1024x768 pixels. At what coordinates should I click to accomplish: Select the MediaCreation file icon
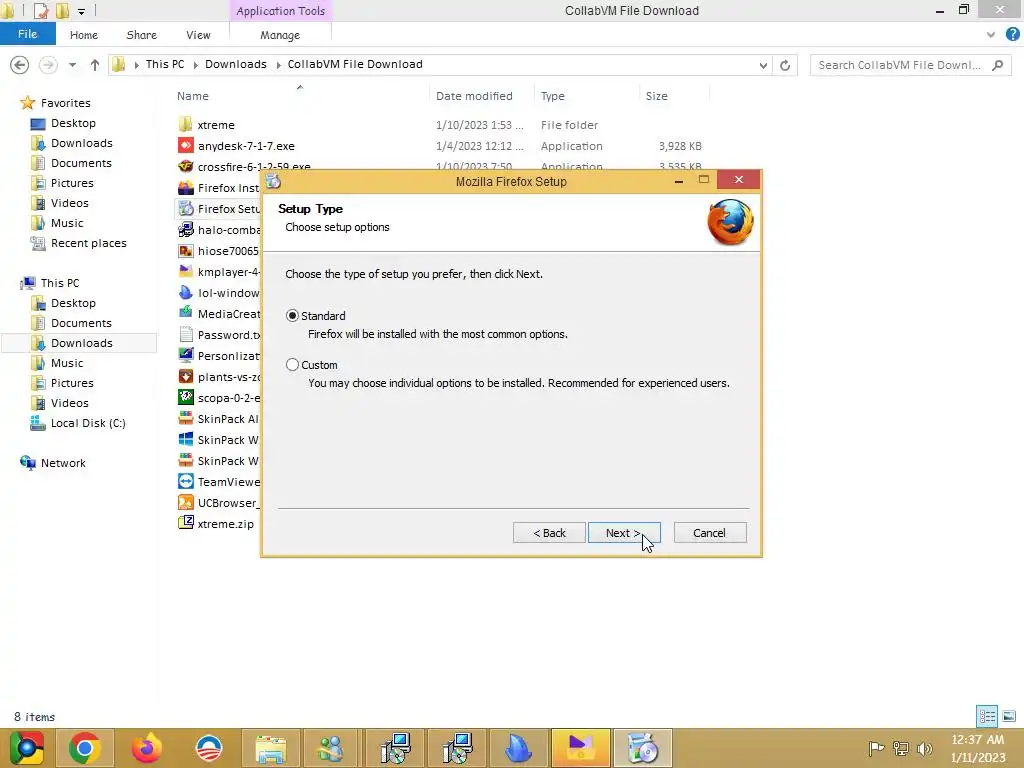point(185,313)
